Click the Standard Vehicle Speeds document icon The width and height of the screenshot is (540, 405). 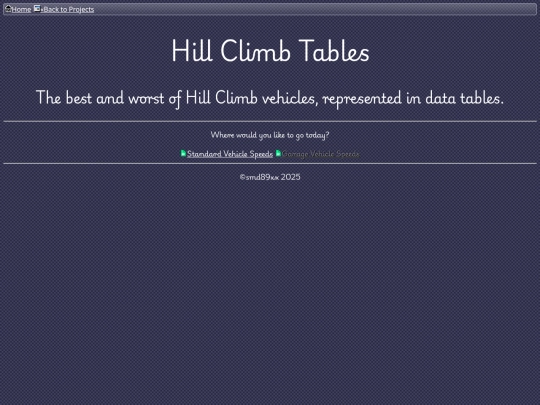[x=184, y=153]
